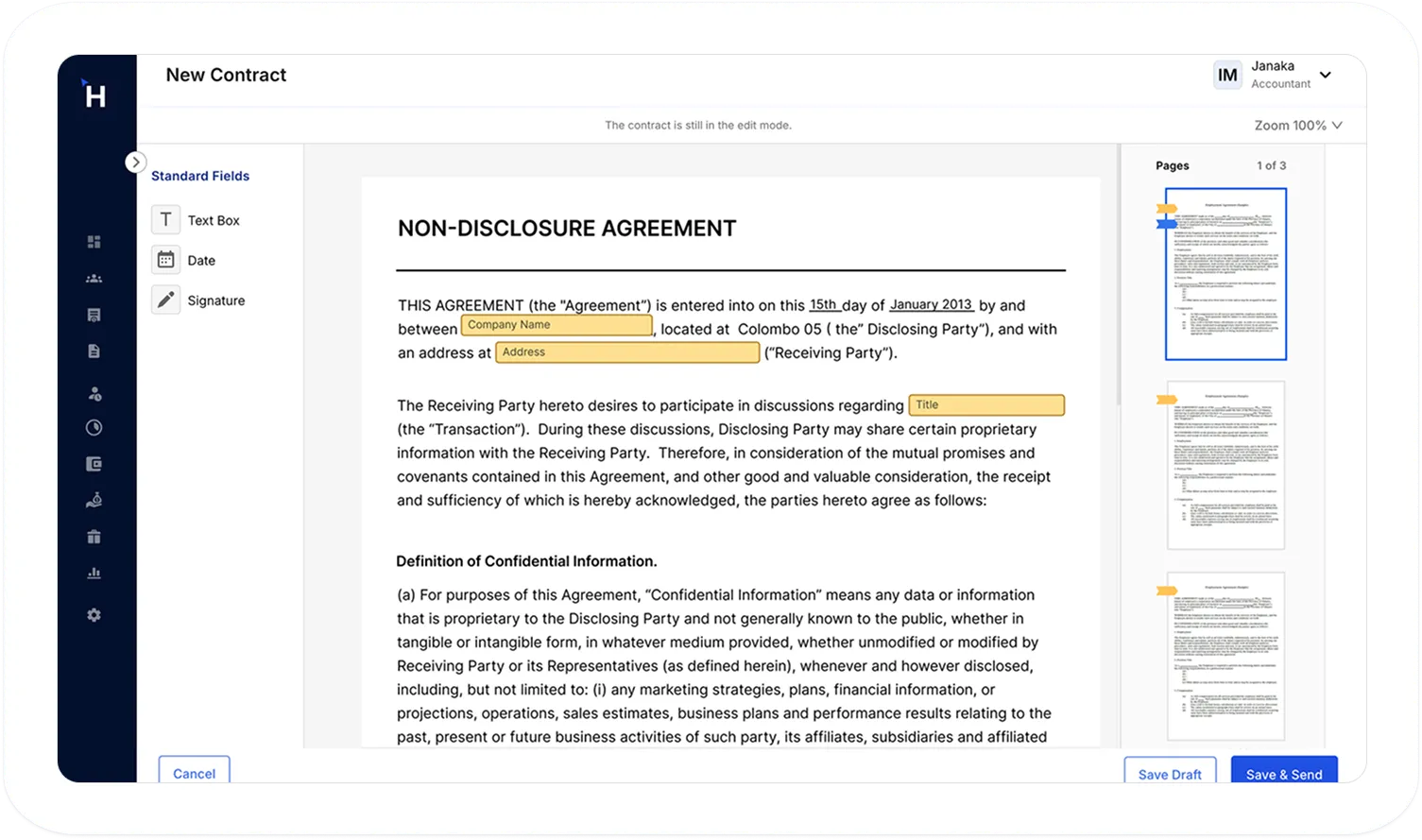1422x840 pixels.
Task: Click the NON-DISCLOSURE AGREEMENT heading
Action: coord(567,229)
